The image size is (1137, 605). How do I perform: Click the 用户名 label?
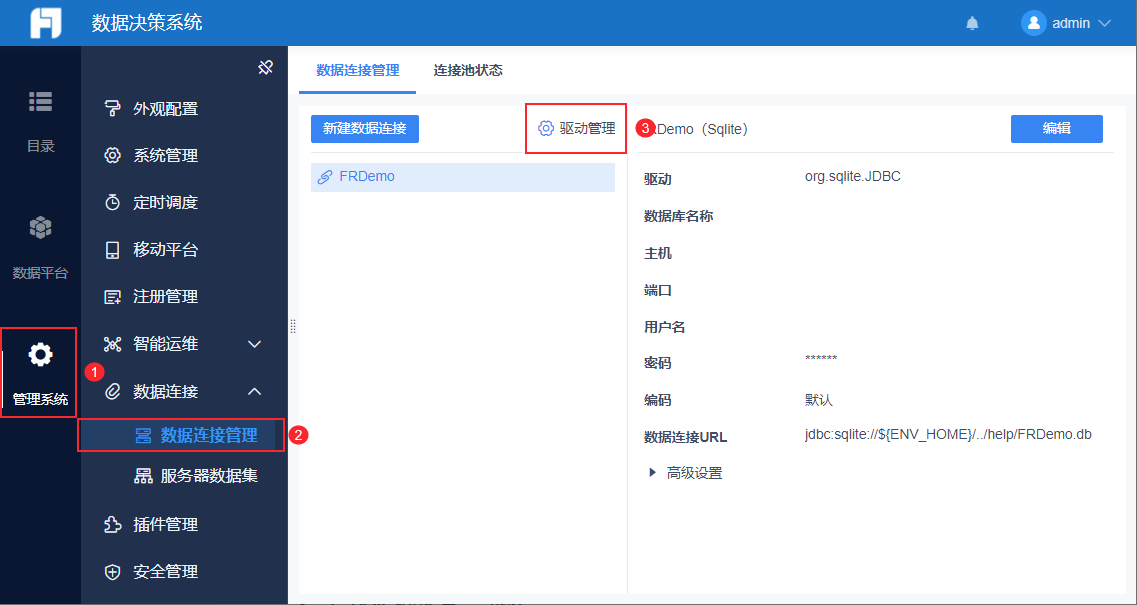click(664, 327)
